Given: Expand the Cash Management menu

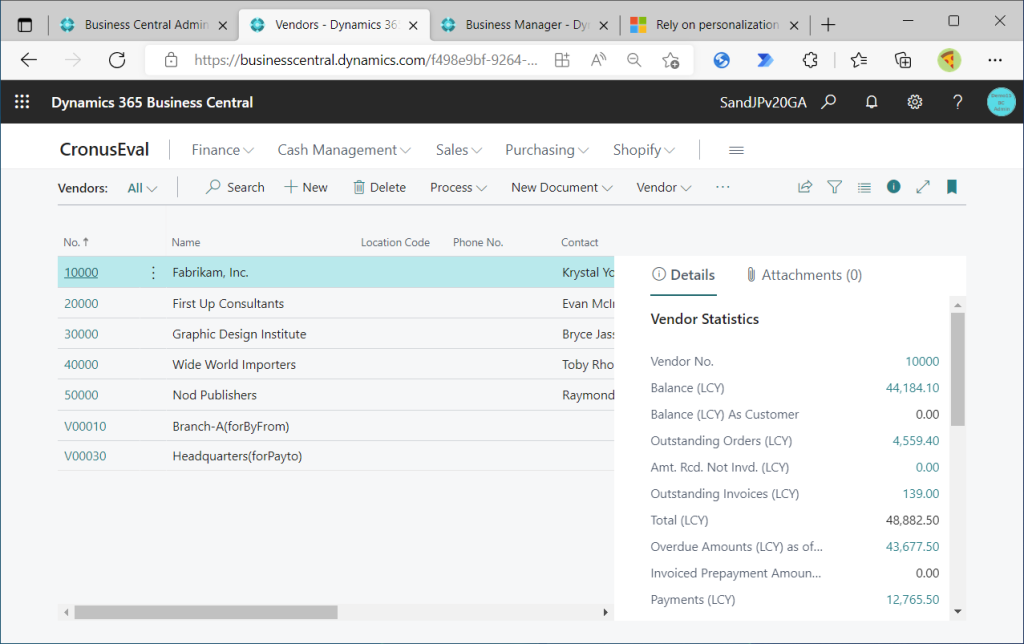Looking at the screenshot, I should 344,150.
